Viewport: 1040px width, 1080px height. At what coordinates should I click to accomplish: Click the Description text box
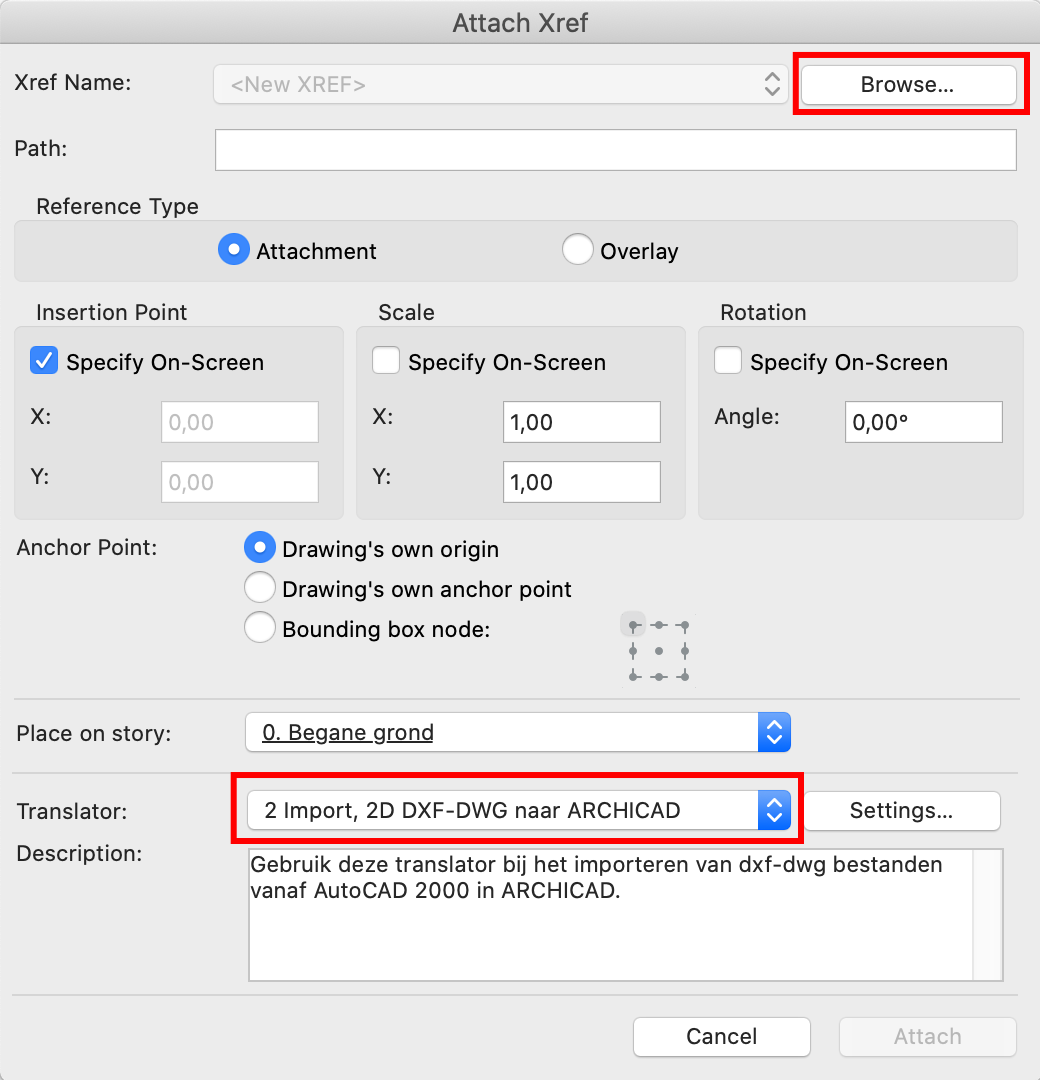pos(611,915)
